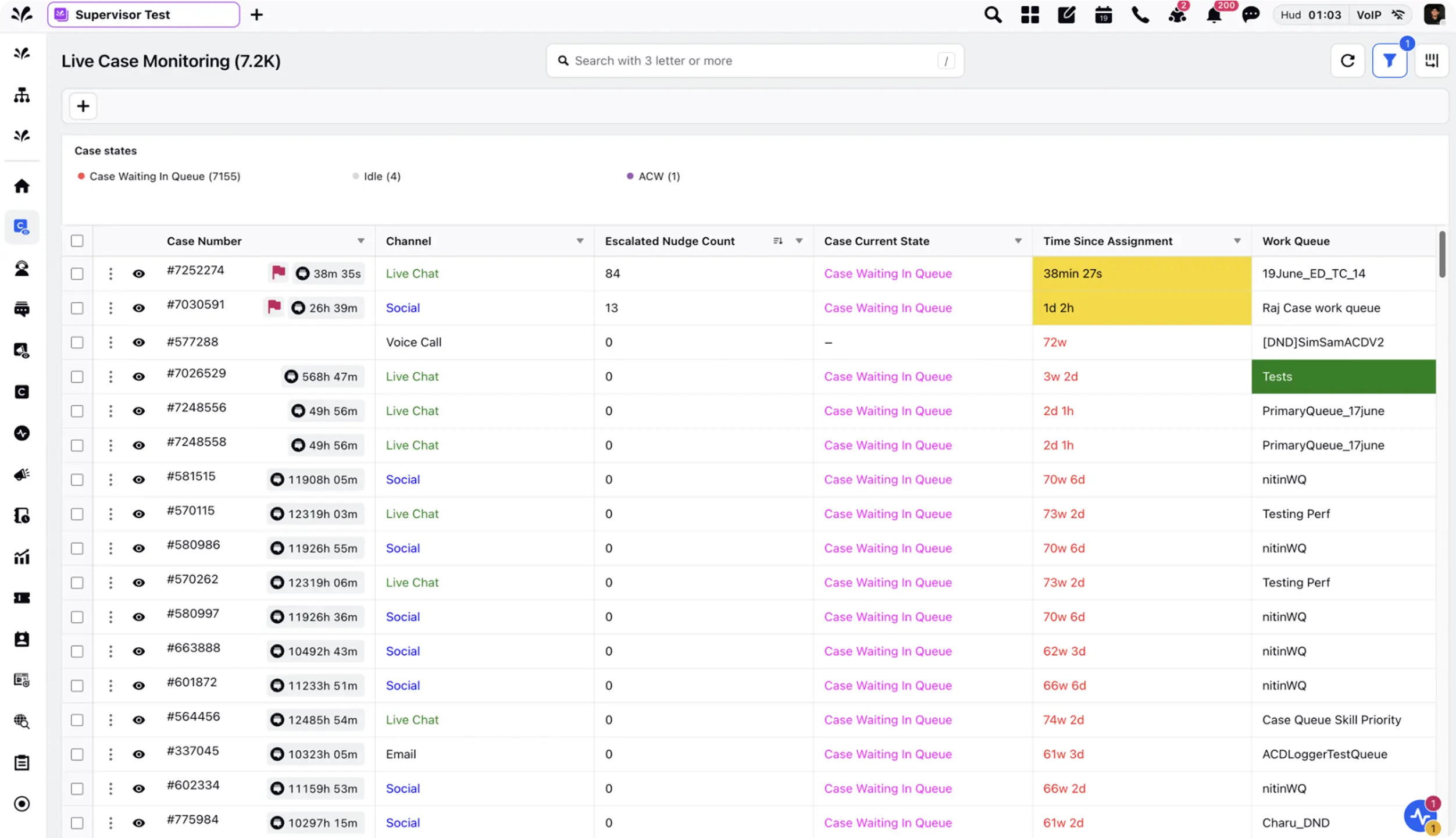Open the ticket icon in sidebar
Viewport: 1456px width, 838px height.
click(x=22, y=598)
